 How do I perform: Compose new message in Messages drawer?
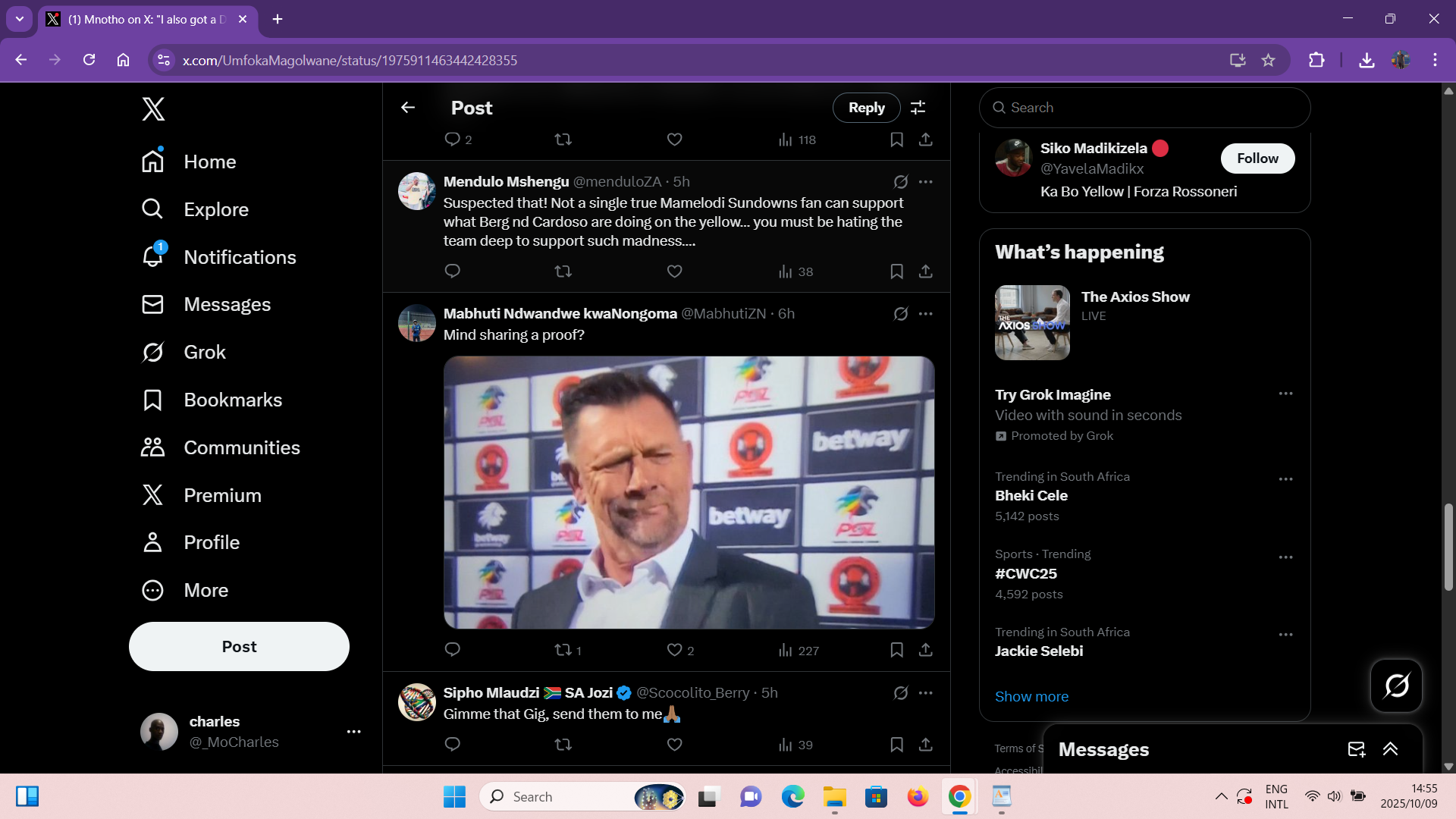coord(1356,749)
